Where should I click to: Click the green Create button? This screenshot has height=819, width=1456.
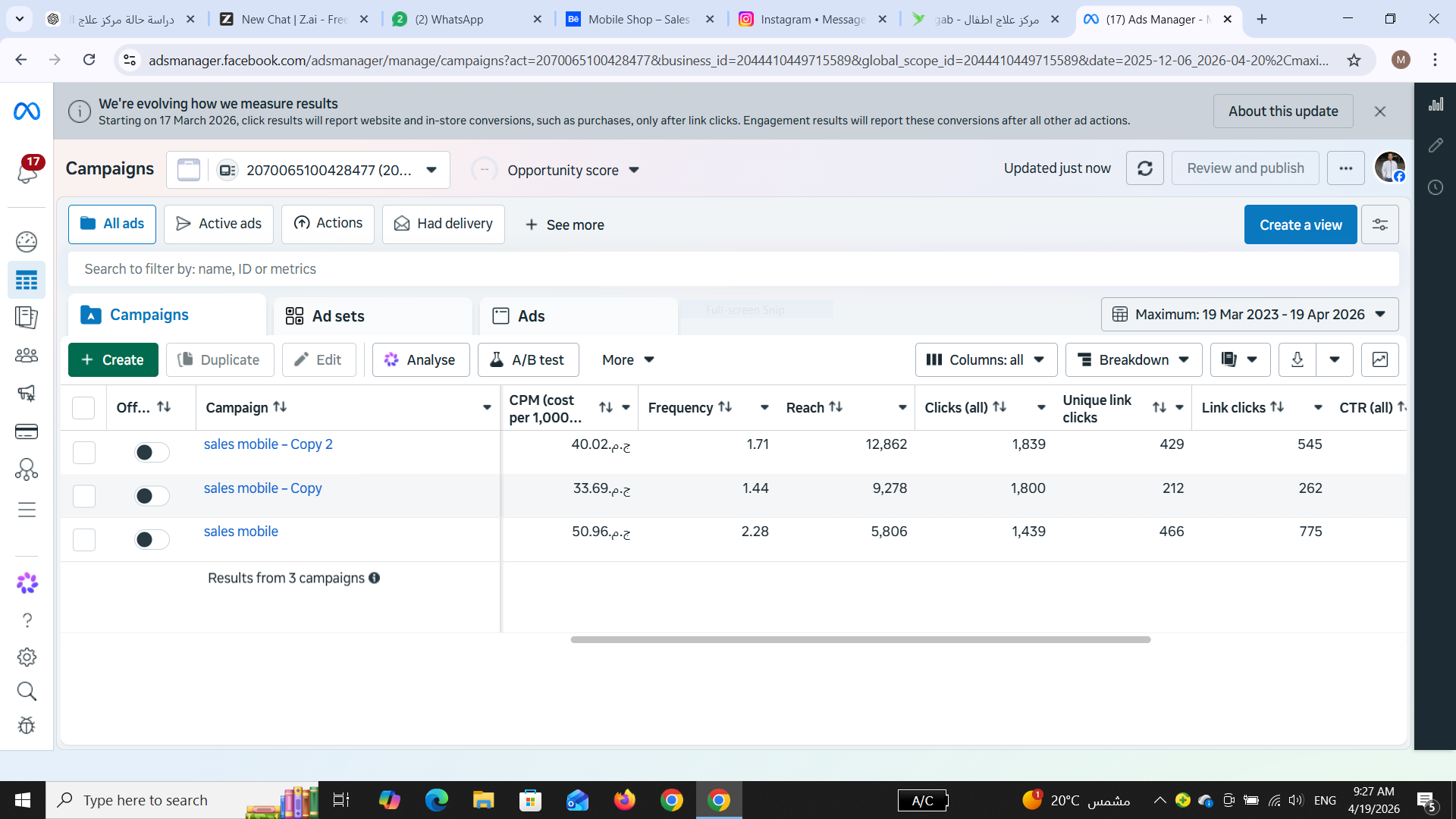point(113,359)
